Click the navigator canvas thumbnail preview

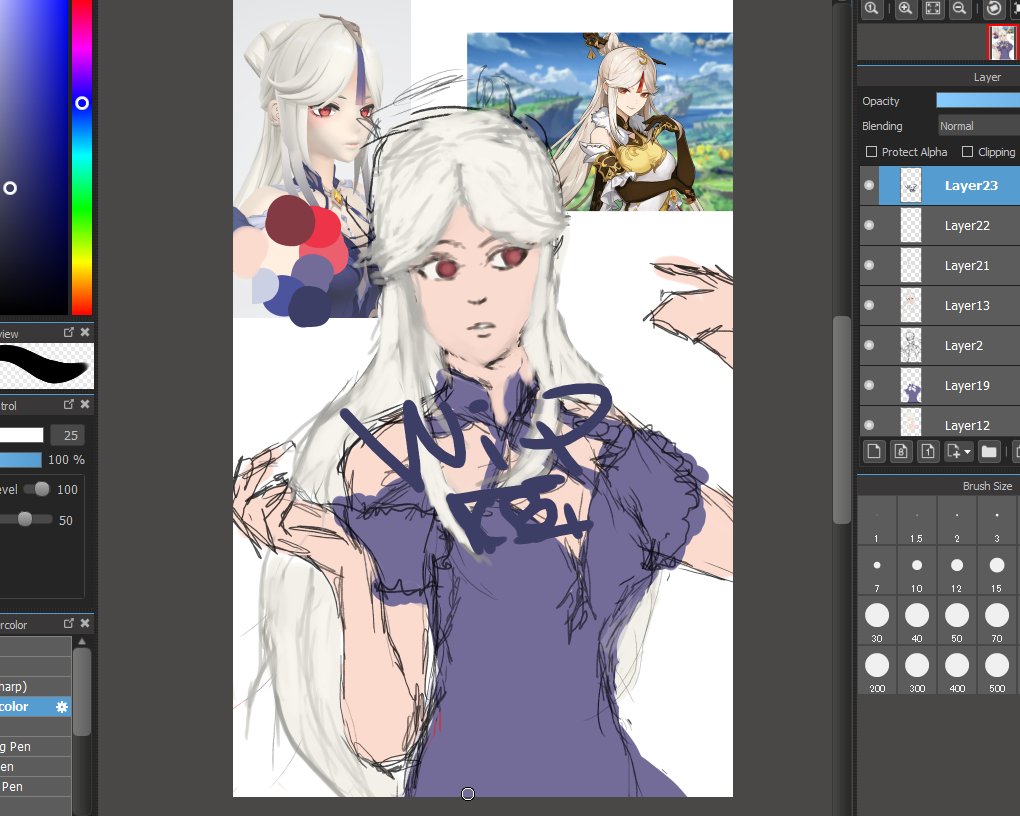pyautogui.click(x=1002, y=42)
